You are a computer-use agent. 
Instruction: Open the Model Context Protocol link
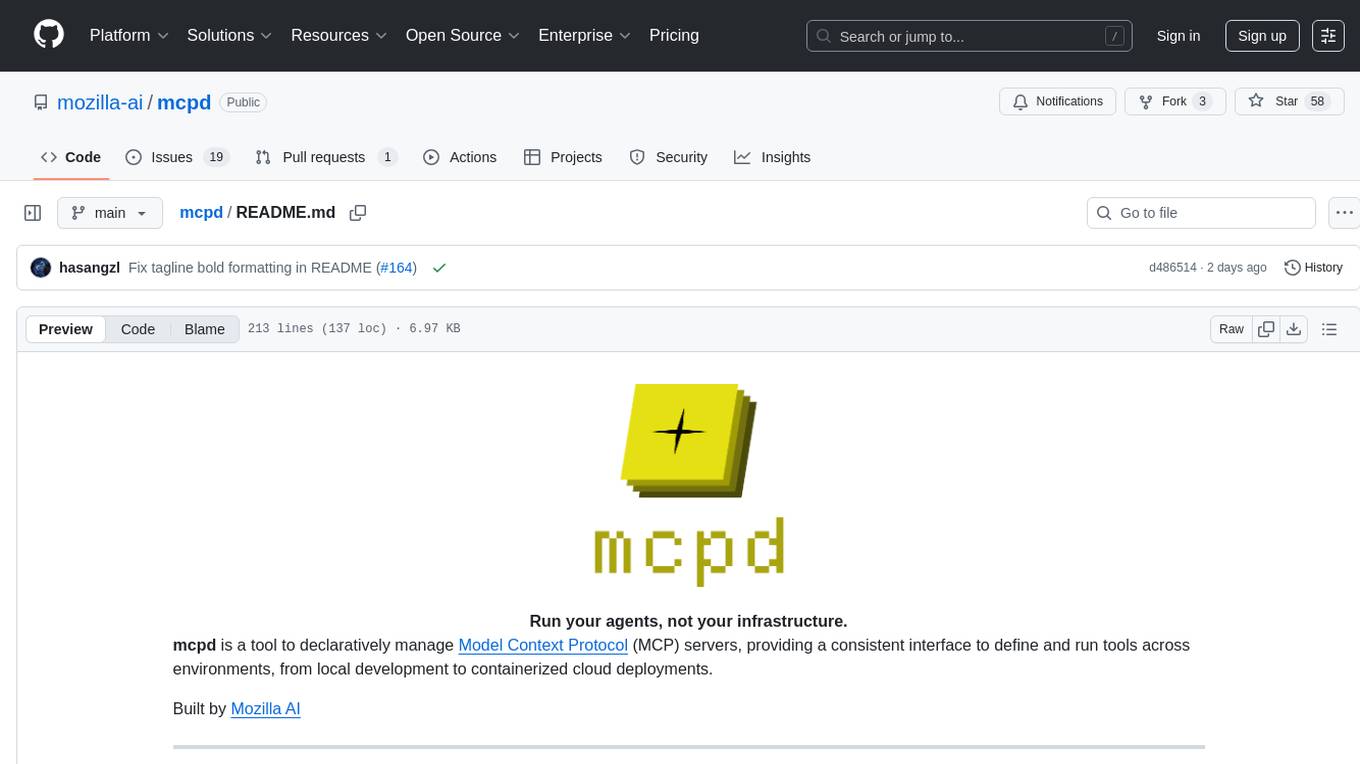pyautogui.click(x=543, y=645)
